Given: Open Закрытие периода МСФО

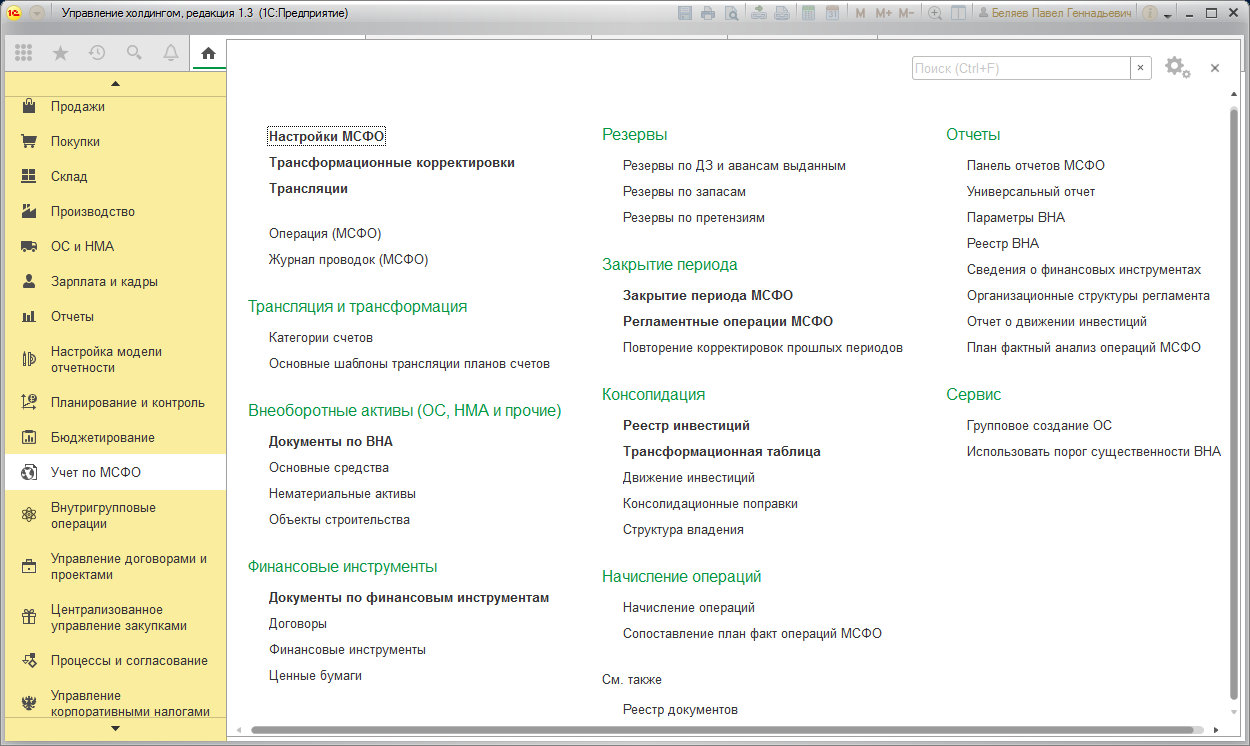Looking at the screenshot, I should click(708, 296).
